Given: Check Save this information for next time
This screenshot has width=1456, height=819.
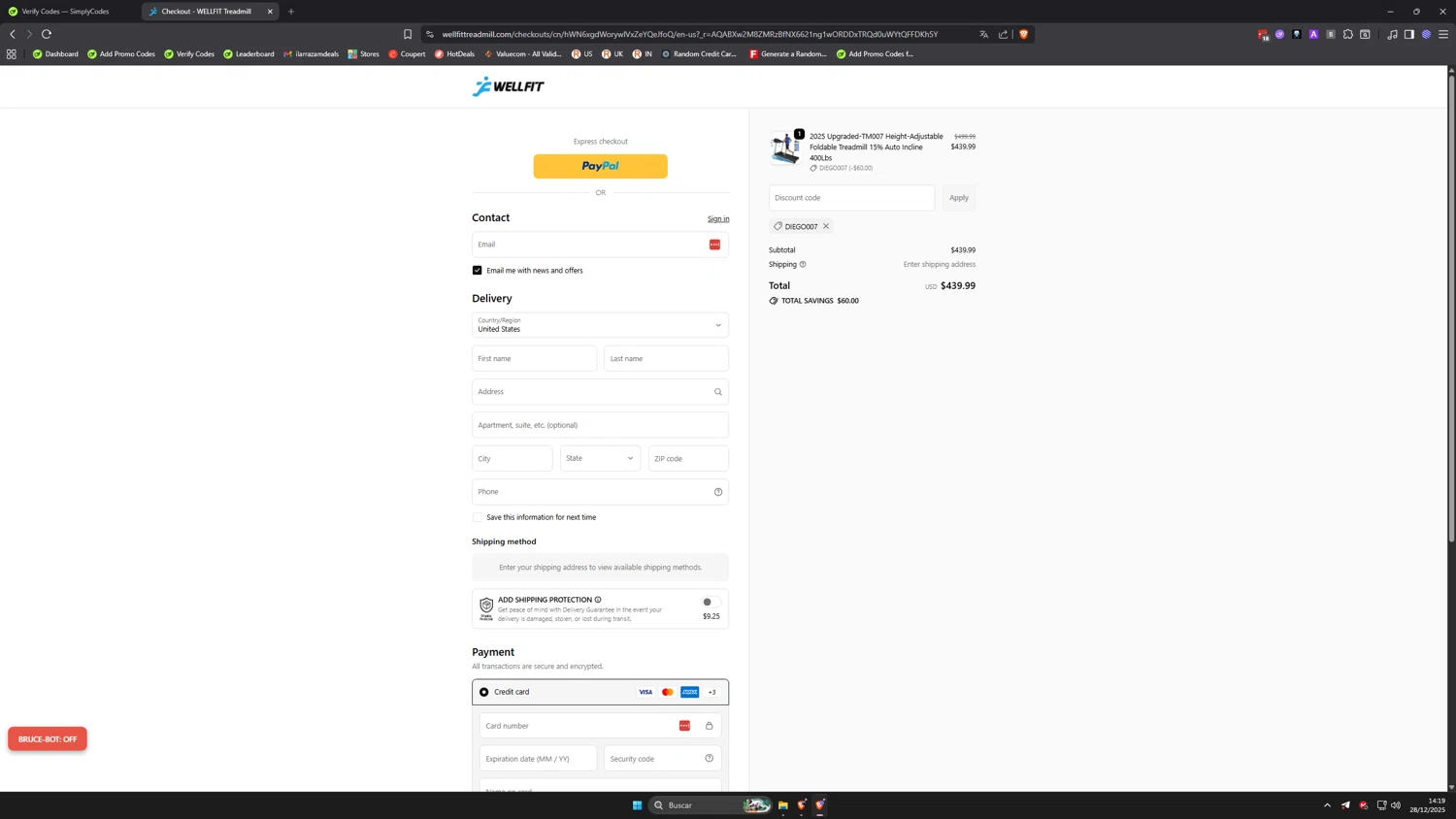Looking at the screenshot, I should point(477,517).
